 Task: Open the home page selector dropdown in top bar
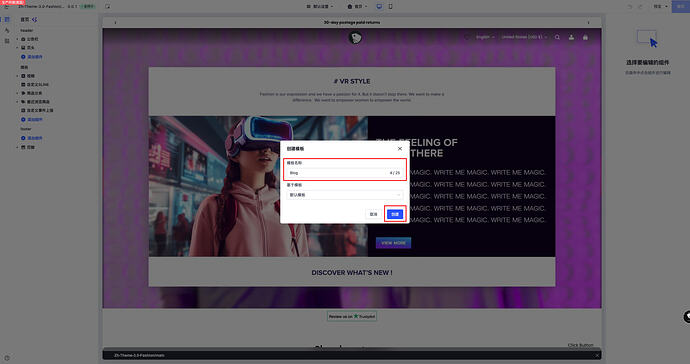[x=357, y=7]
